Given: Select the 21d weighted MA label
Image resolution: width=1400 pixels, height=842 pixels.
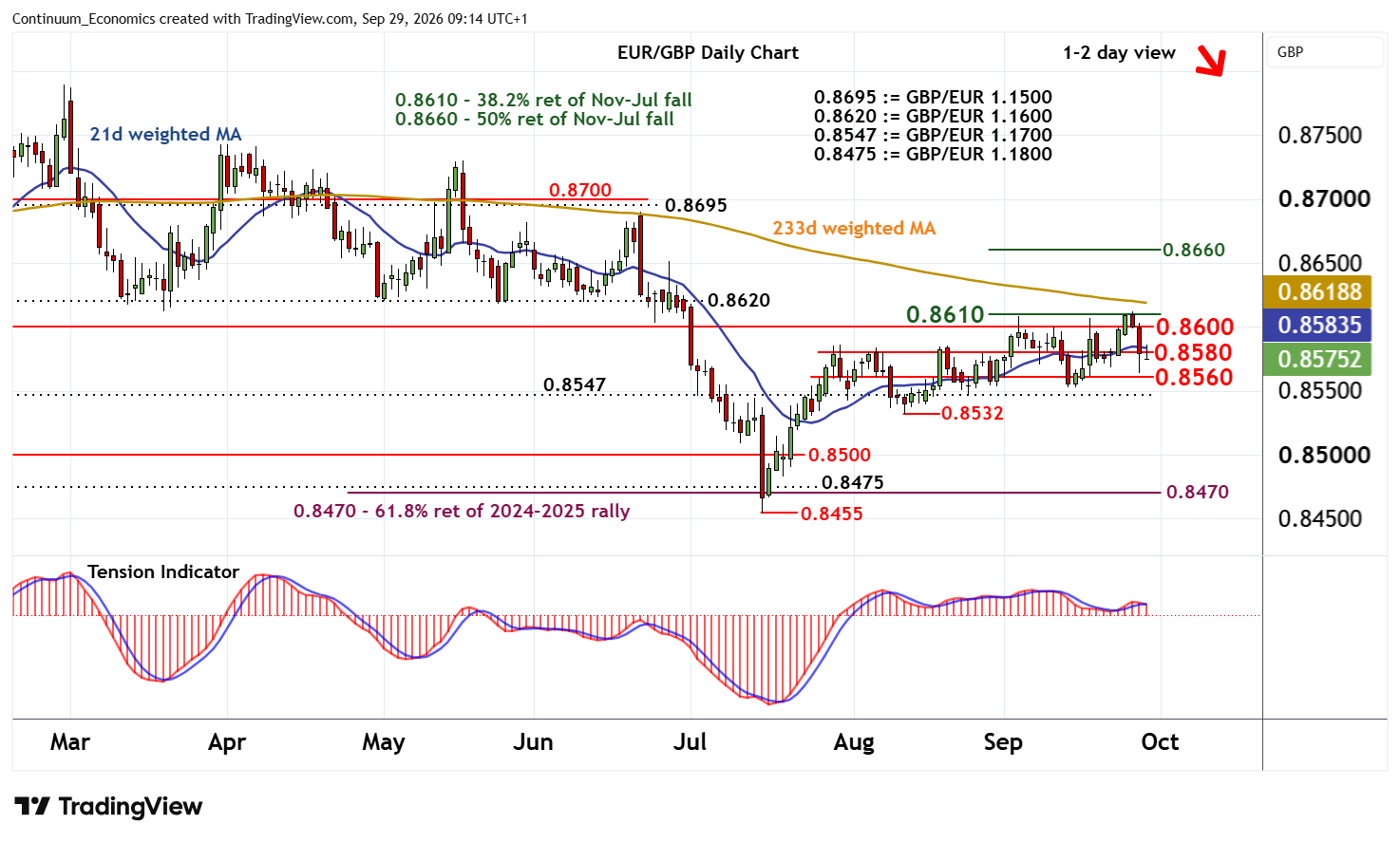Looking at the screenshot, I should 165,134.
